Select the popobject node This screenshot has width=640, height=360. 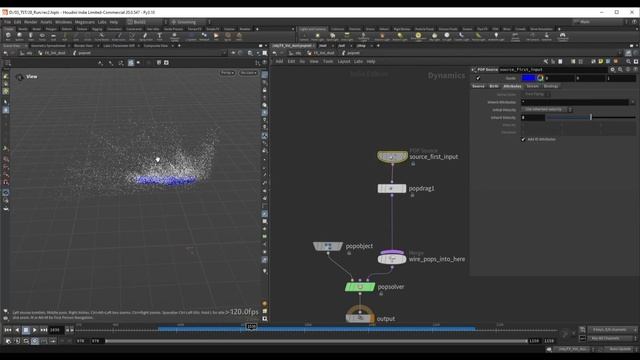point(328,246)
